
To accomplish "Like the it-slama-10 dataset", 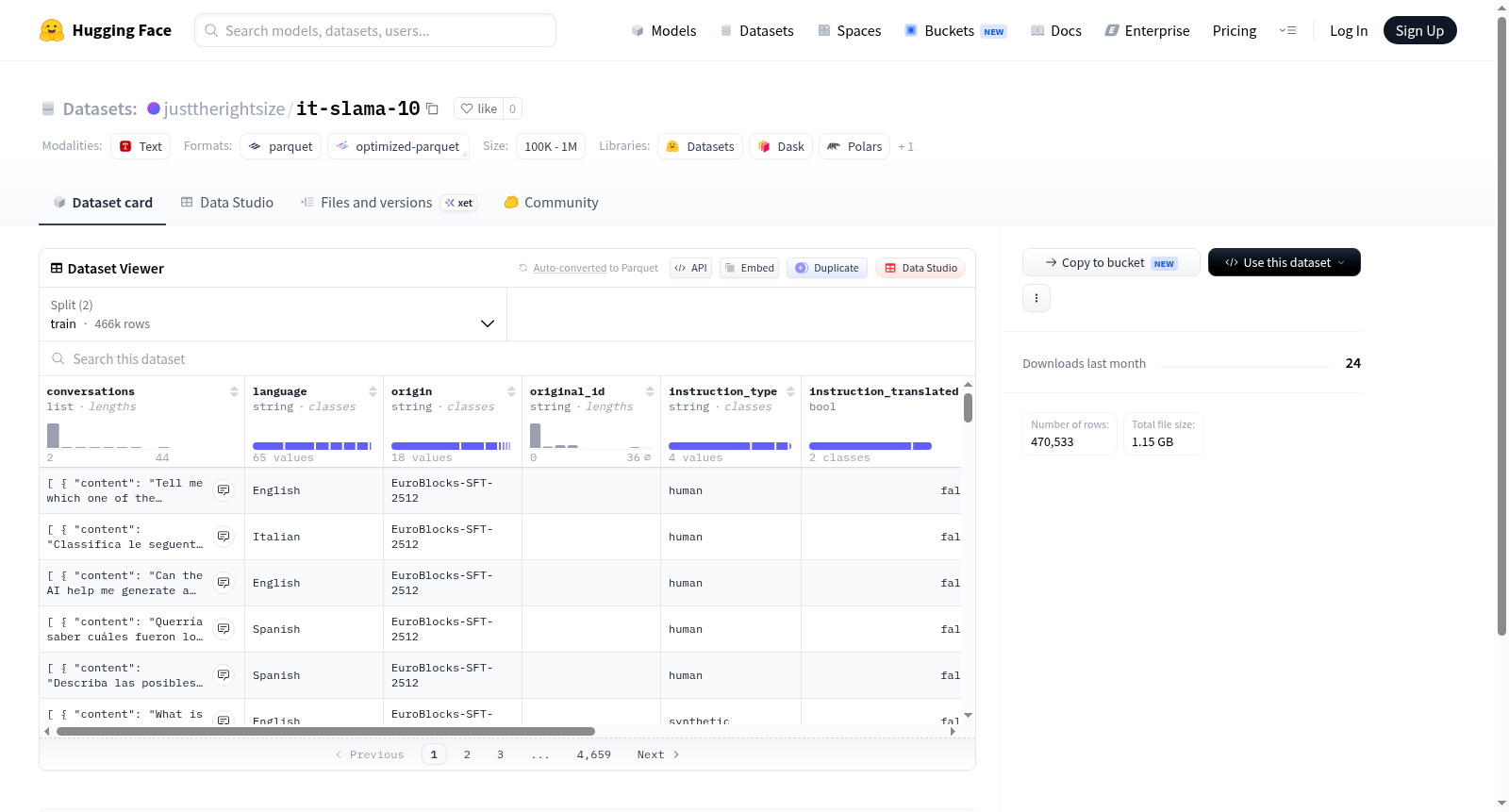I will coord(479,108).
